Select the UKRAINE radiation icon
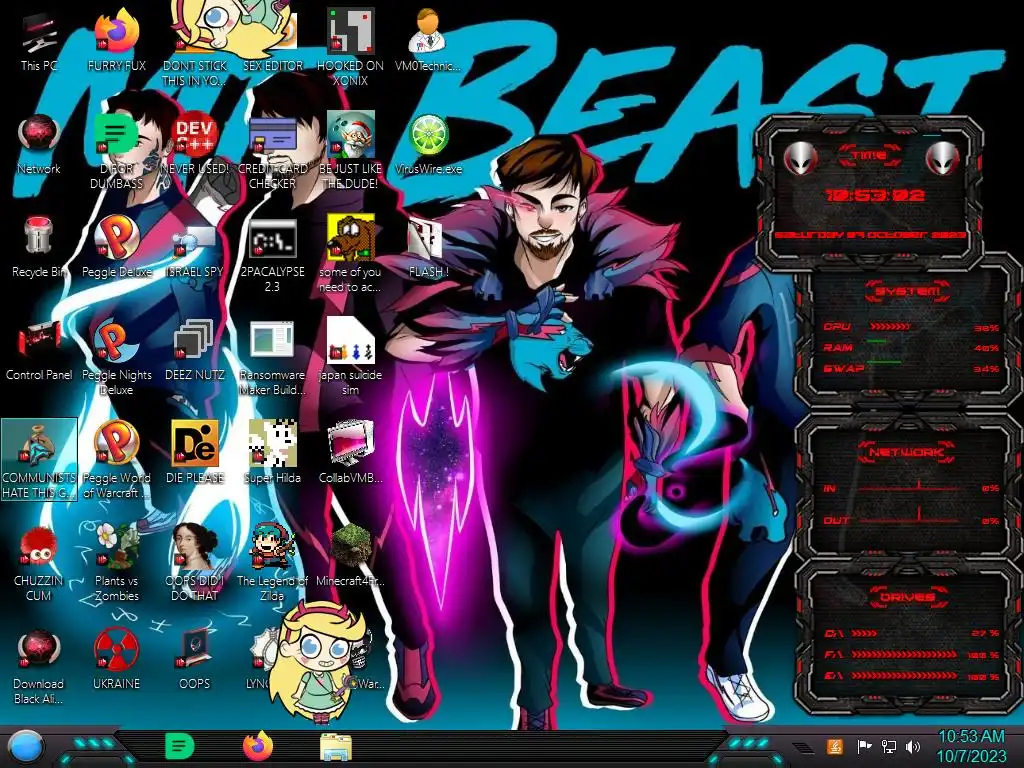This screenshot has height=768, width=1024. click(116, 660)
